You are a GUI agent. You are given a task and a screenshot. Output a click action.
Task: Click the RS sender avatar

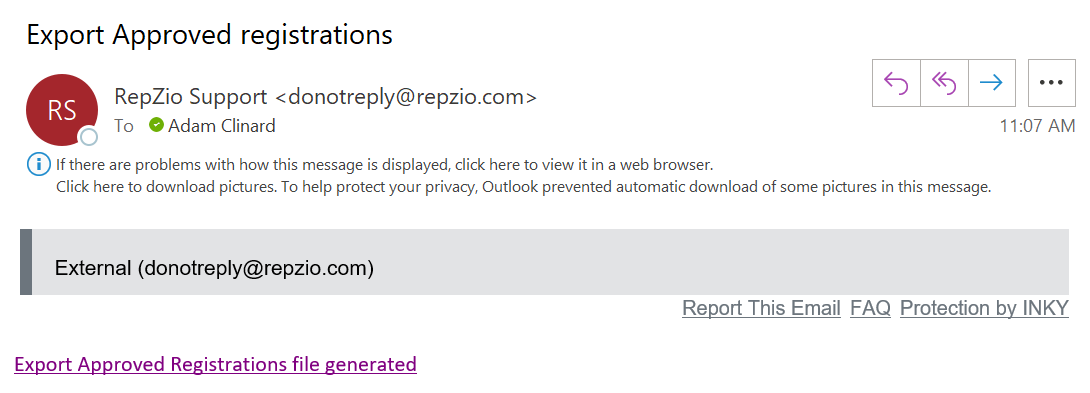point(61,110)
